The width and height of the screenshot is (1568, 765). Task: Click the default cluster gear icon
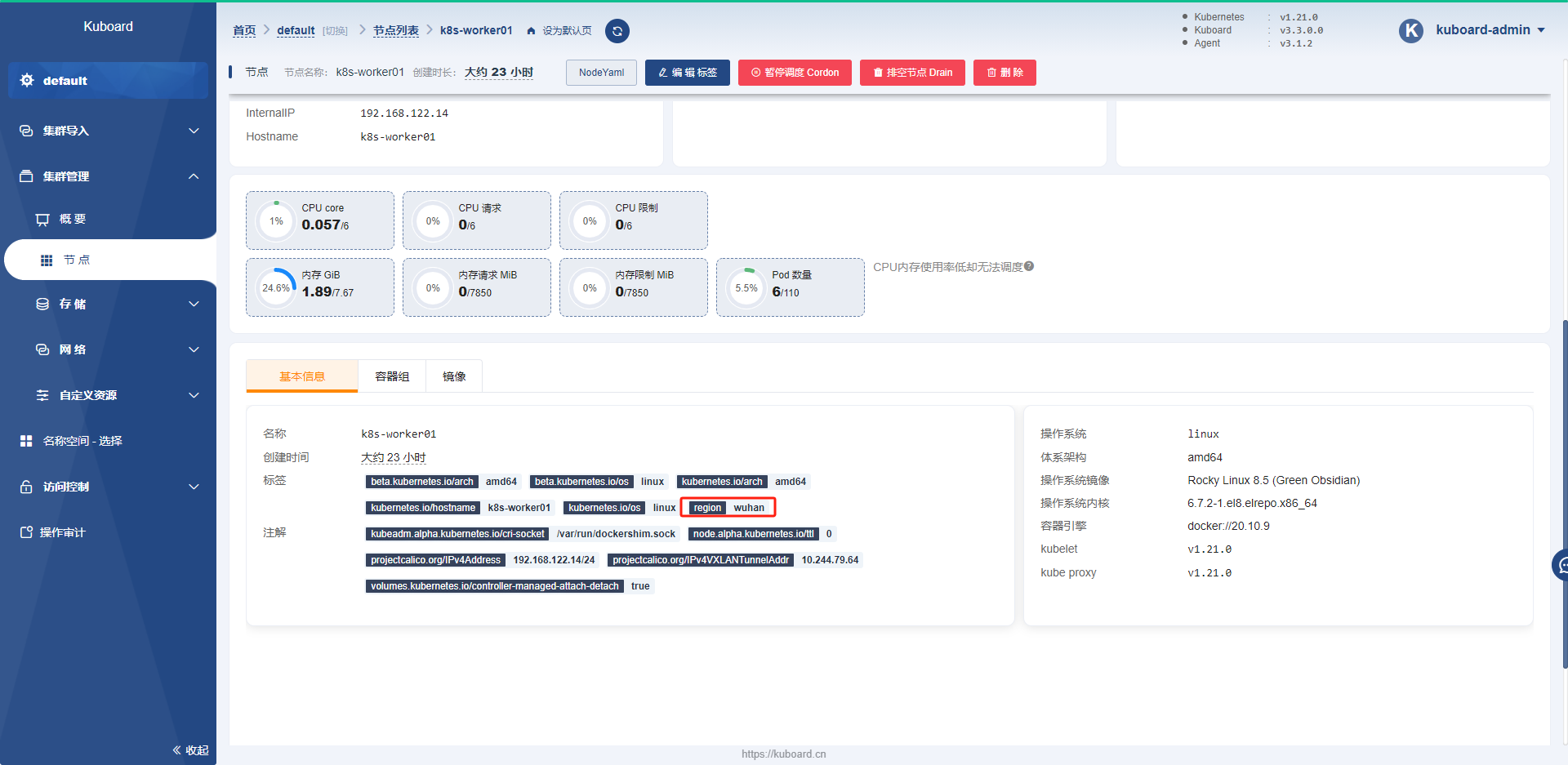tap(27, 80)
